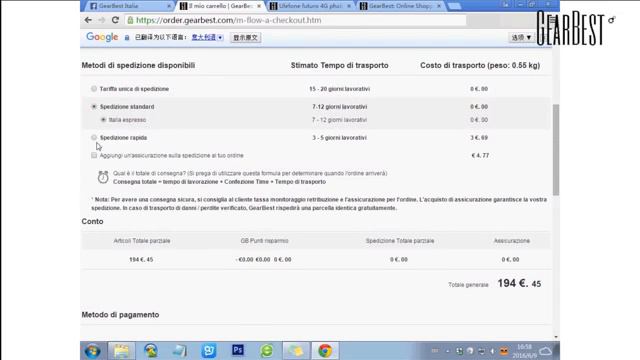Click the show original button in translate bar
Image resolution: width=640 pixels, height=360 pixels.
(x=245, y=38)
